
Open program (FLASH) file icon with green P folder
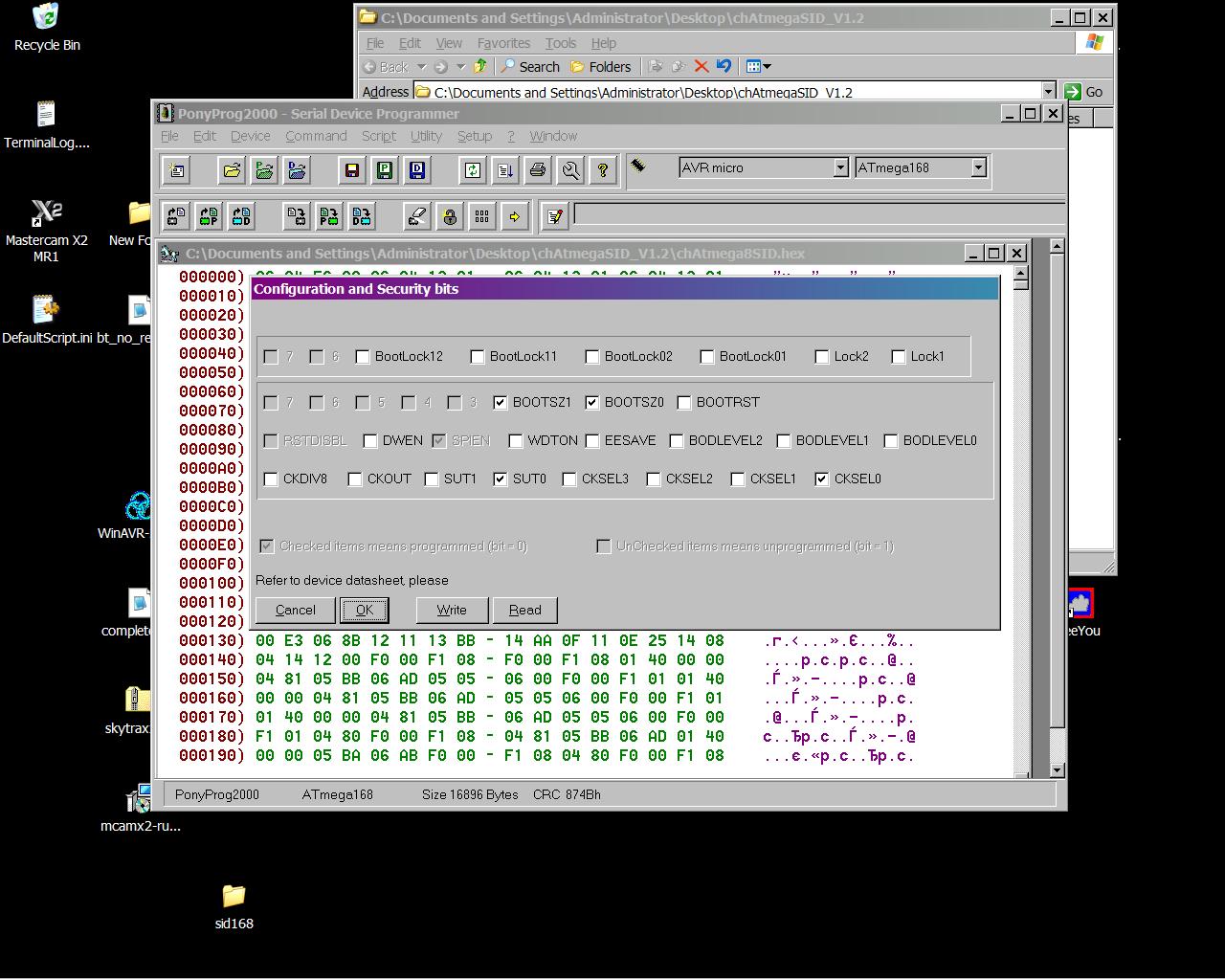[264, 170]
